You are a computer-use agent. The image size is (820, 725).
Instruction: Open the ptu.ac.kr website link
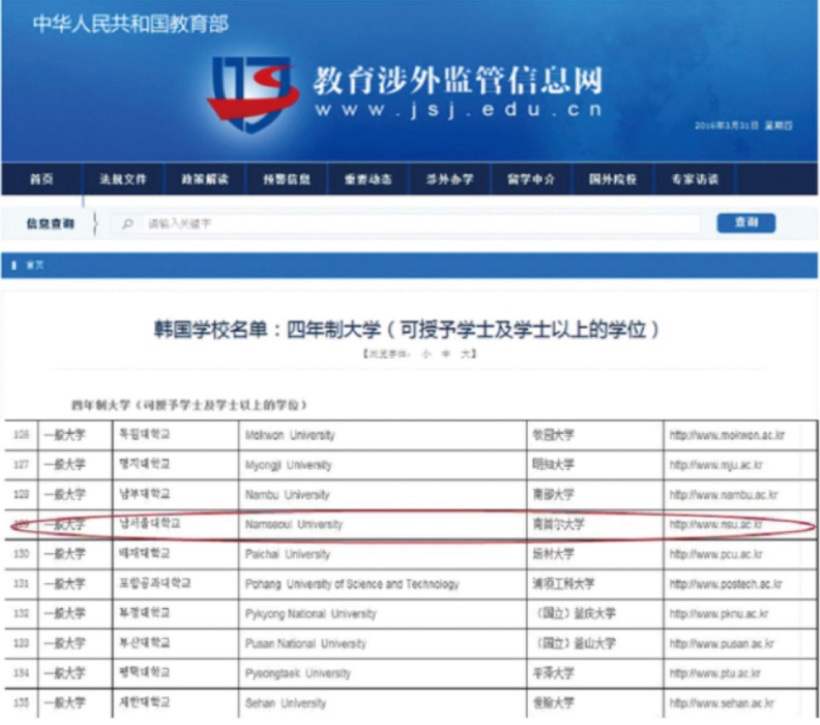[715, 673]
